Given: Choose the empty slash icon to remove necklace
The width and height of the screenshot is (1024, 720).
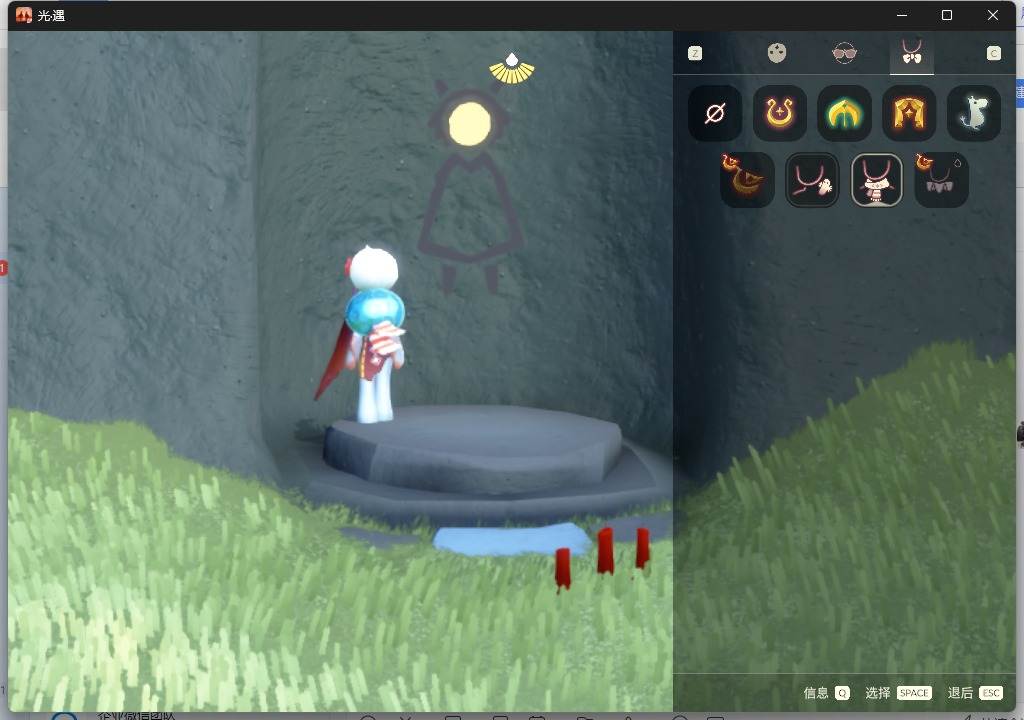Looking at the screenshot, I should (x=715, y=113).
